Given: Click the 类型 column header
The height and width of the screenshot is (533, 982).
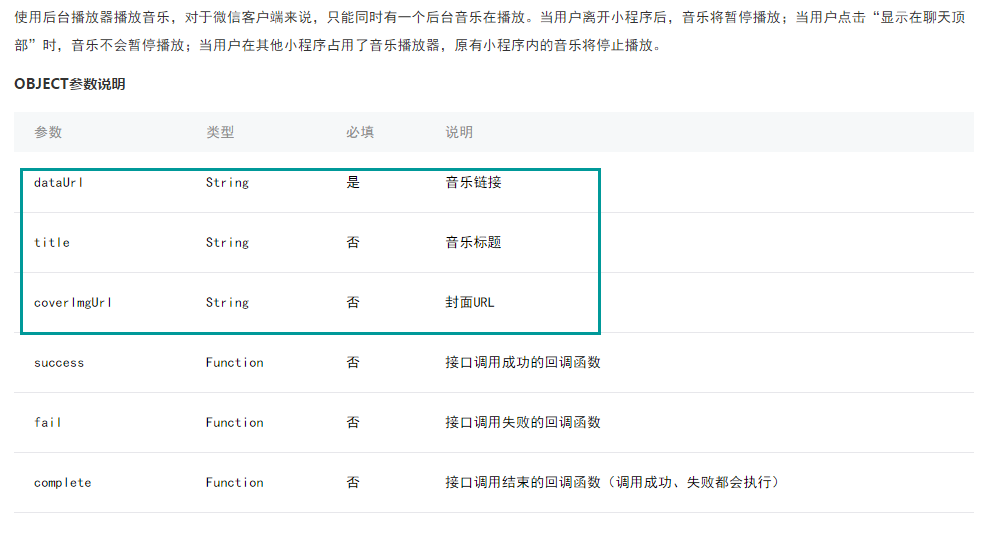Looking at the screenshot, I should coord(220,132).
